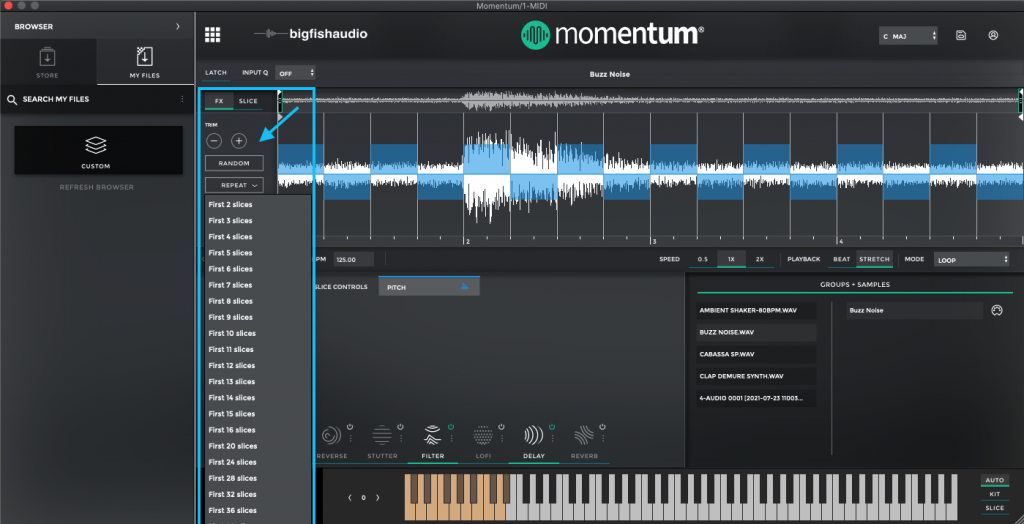Select the Reverb effect icon

pyautogui.click(x=583, y=434)
